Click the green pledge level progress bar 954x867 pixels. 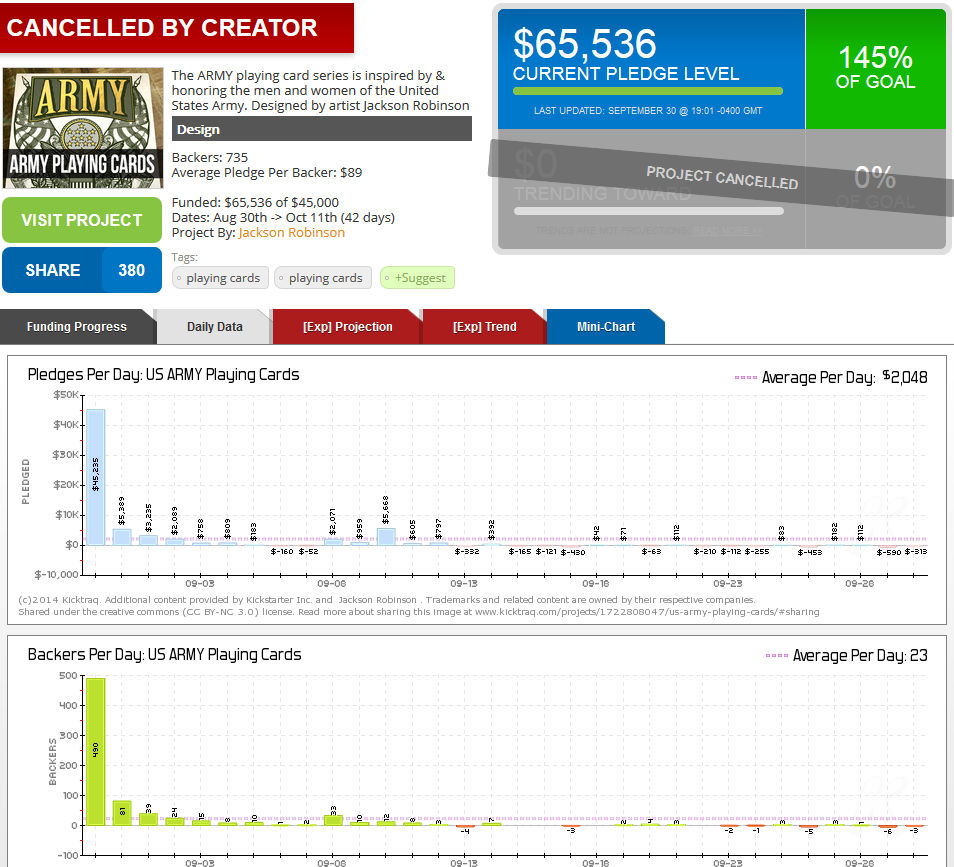click(647, 91)
